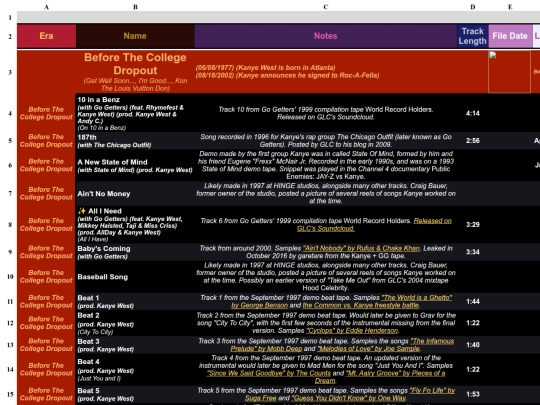The image size is (540, 405).
Task: Open 'Guess You Didn't Know by One Way' link
Action: [x=349, y=398]
